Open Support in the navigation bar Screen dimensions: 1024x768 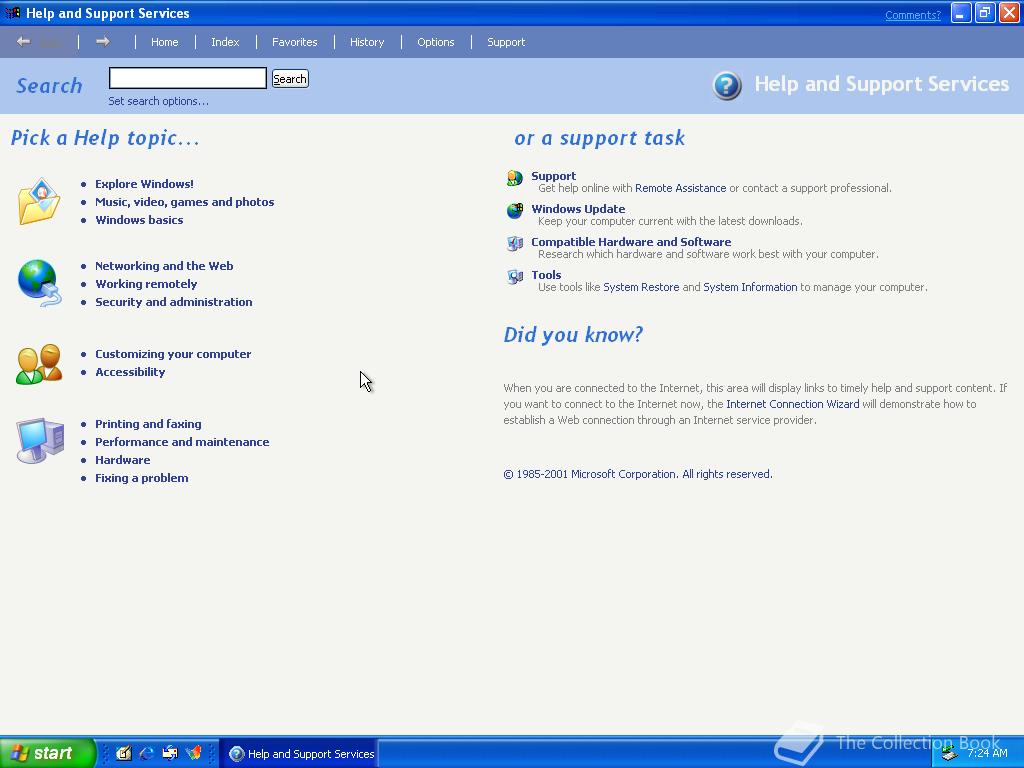click(x=506, y=42)
